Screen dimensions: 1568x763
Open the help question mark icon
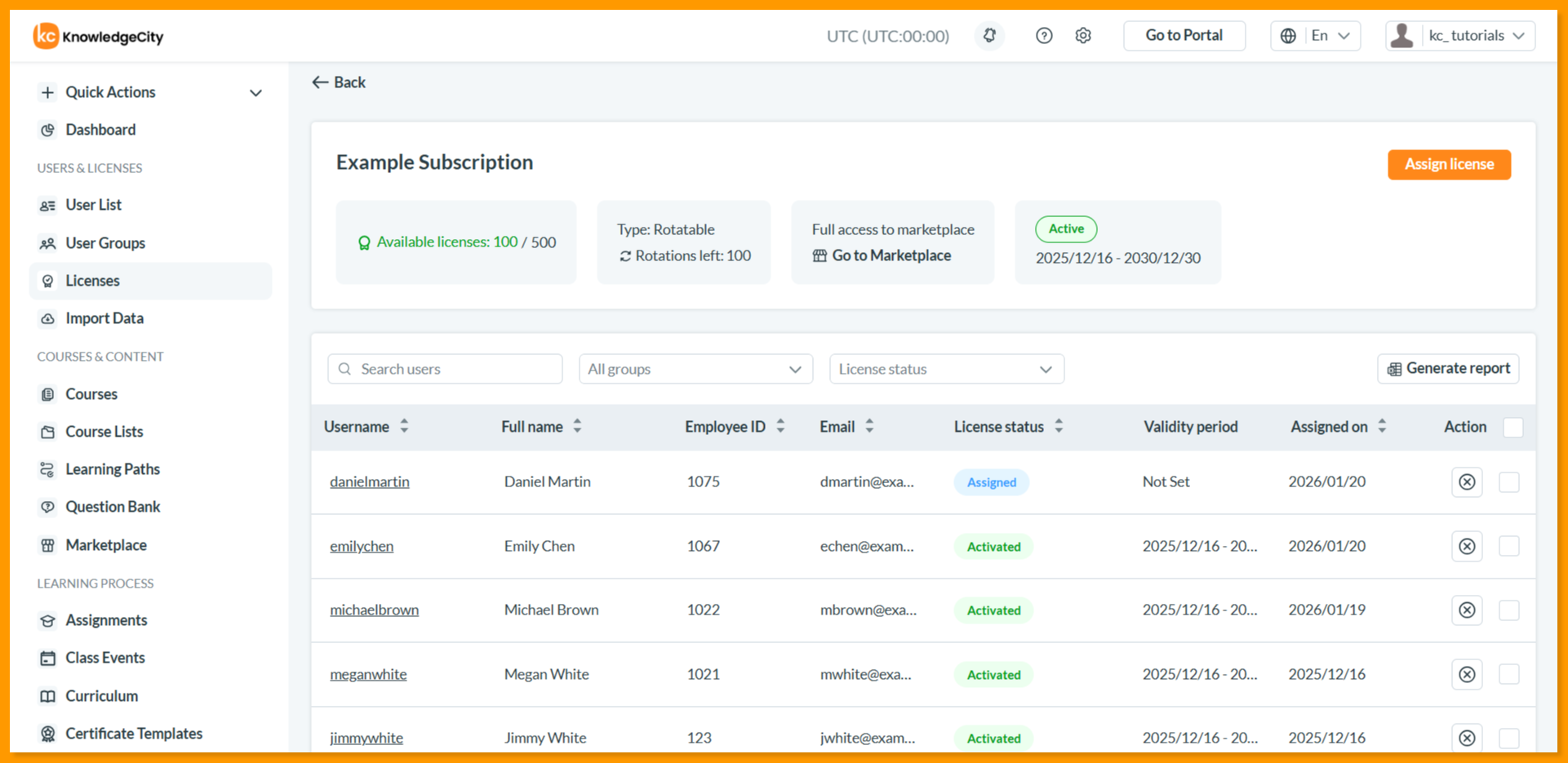click(x=1044, y=36)
